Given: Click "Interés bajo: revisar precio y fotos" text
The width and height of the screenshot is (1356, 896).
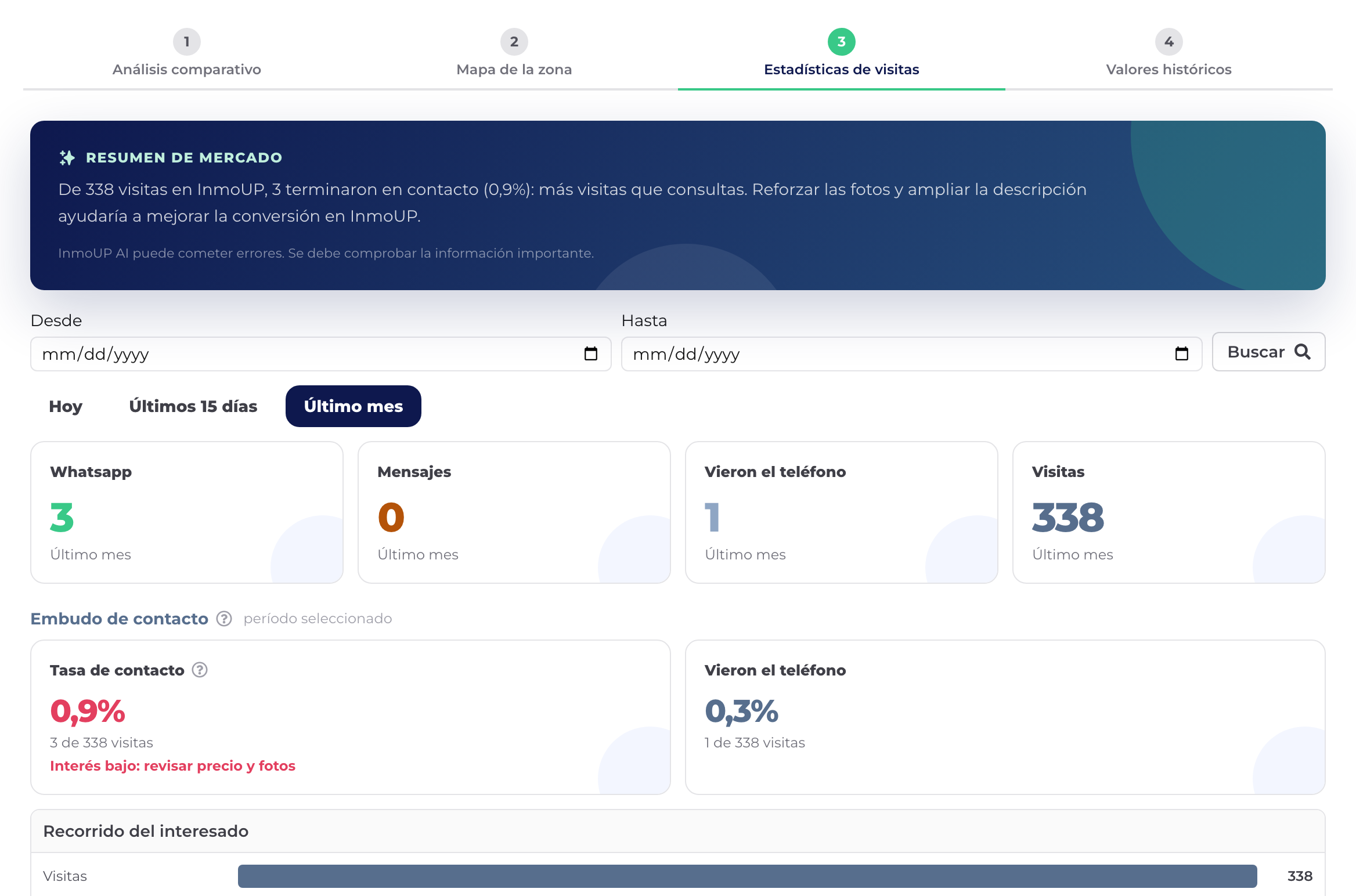Looking at the screenshot, I should pos(173,766).
